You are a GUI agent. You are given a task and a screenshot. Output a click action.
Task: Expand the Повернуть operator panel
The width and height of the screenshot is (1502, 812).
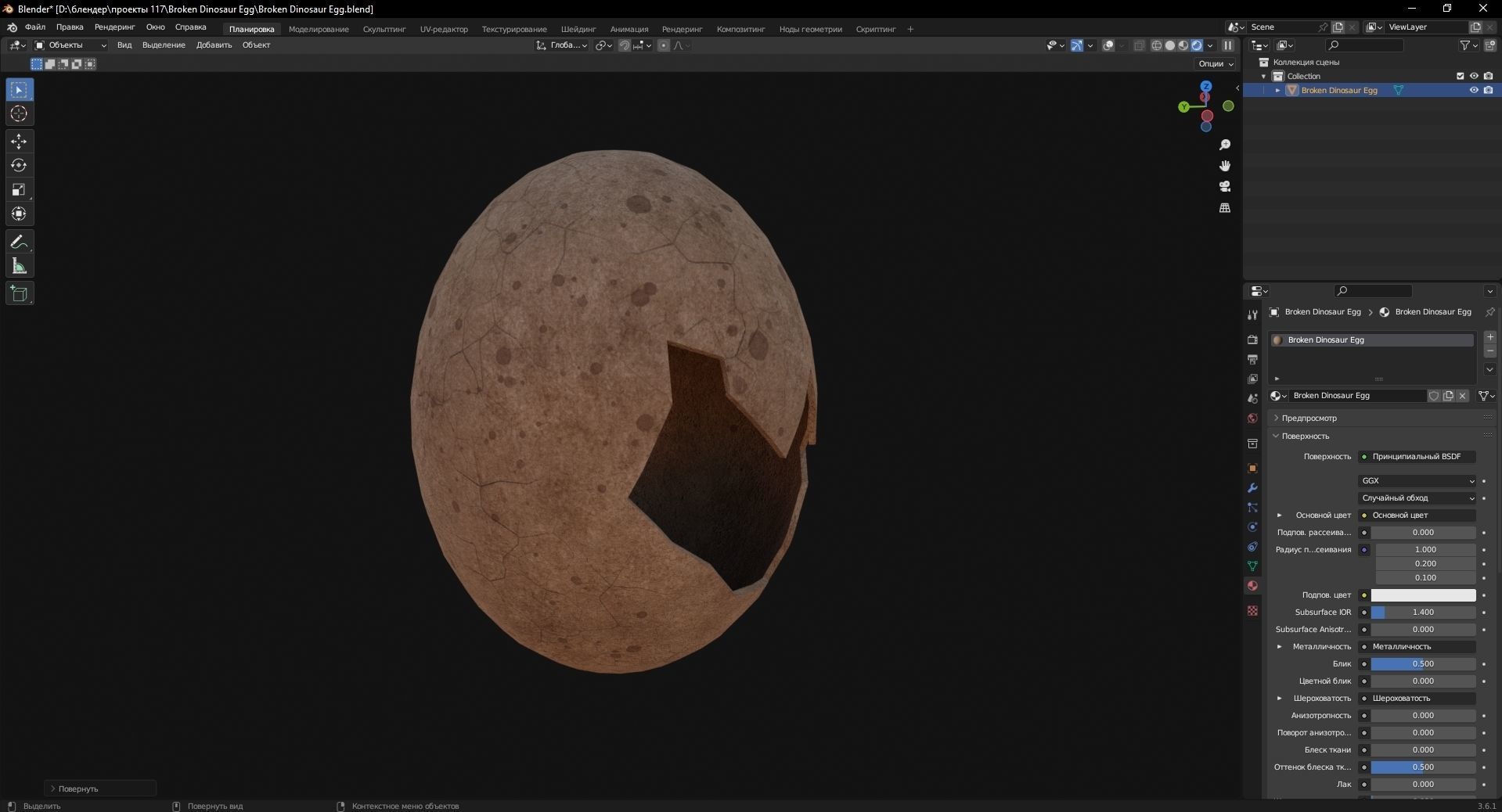(100, 789)
